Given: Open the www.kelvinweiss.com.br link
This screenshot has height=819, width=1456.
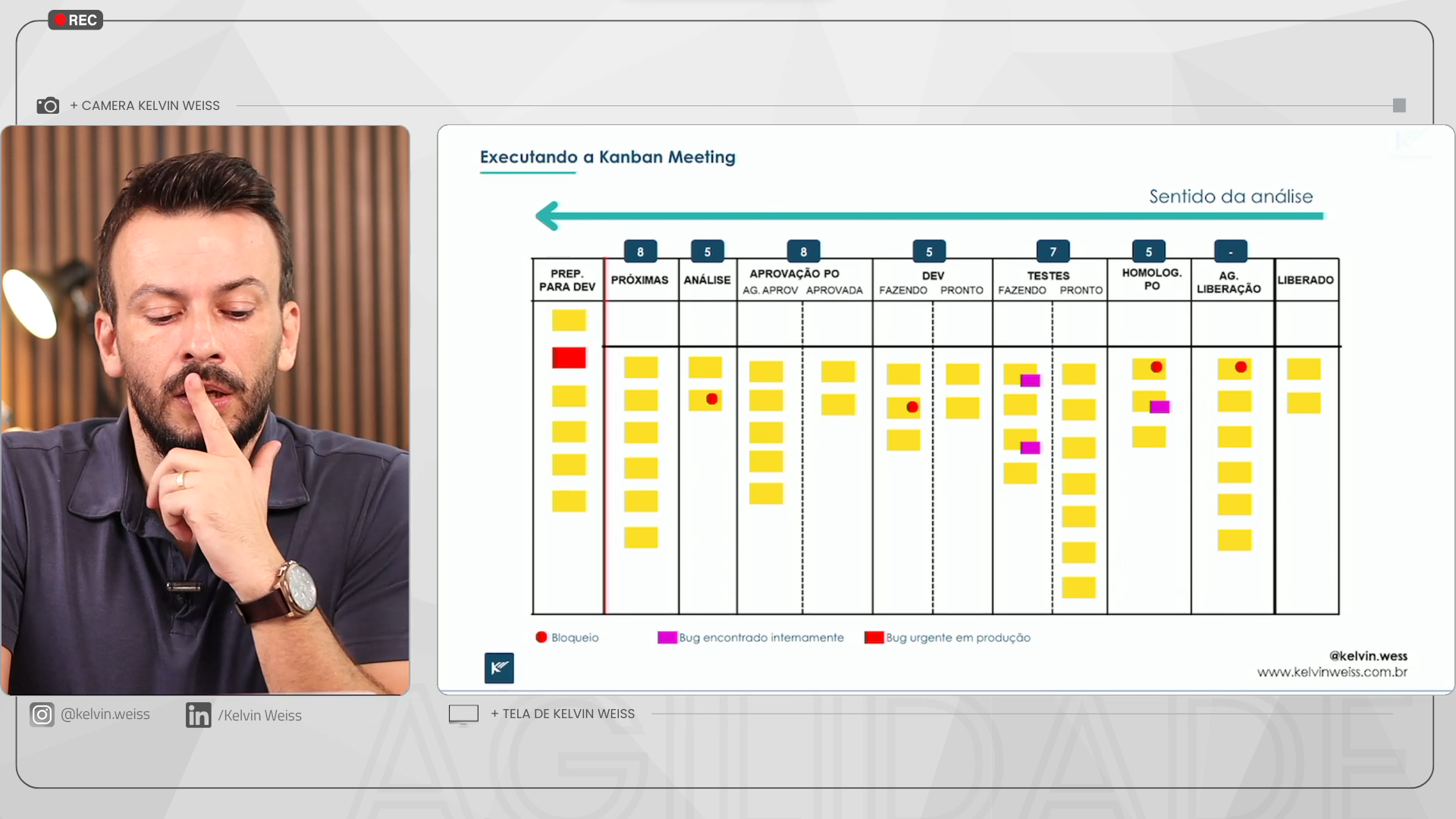Looking at the screenshot, I should (1332, 672).
